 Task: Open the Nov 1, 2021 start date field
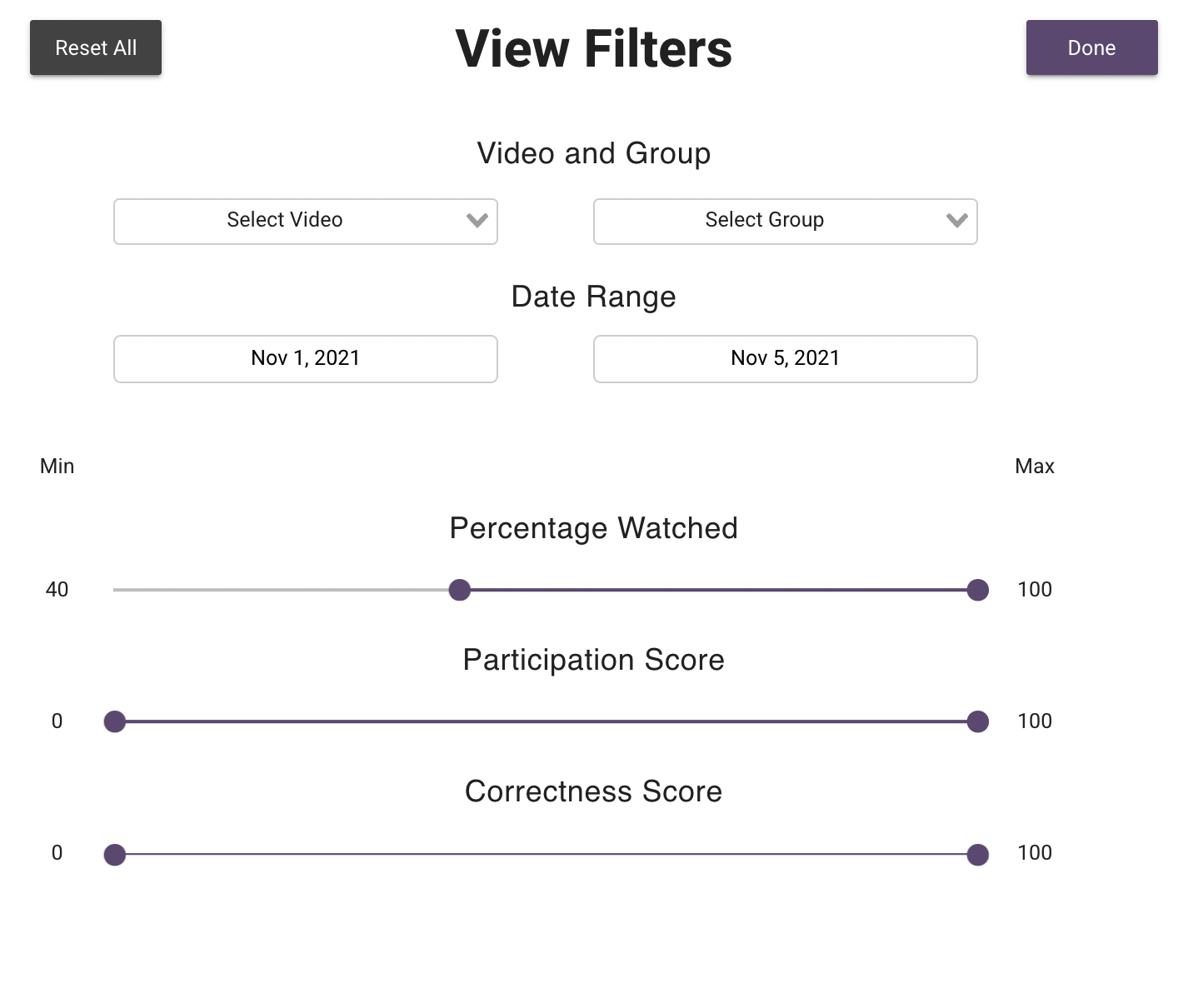[306, 359]
